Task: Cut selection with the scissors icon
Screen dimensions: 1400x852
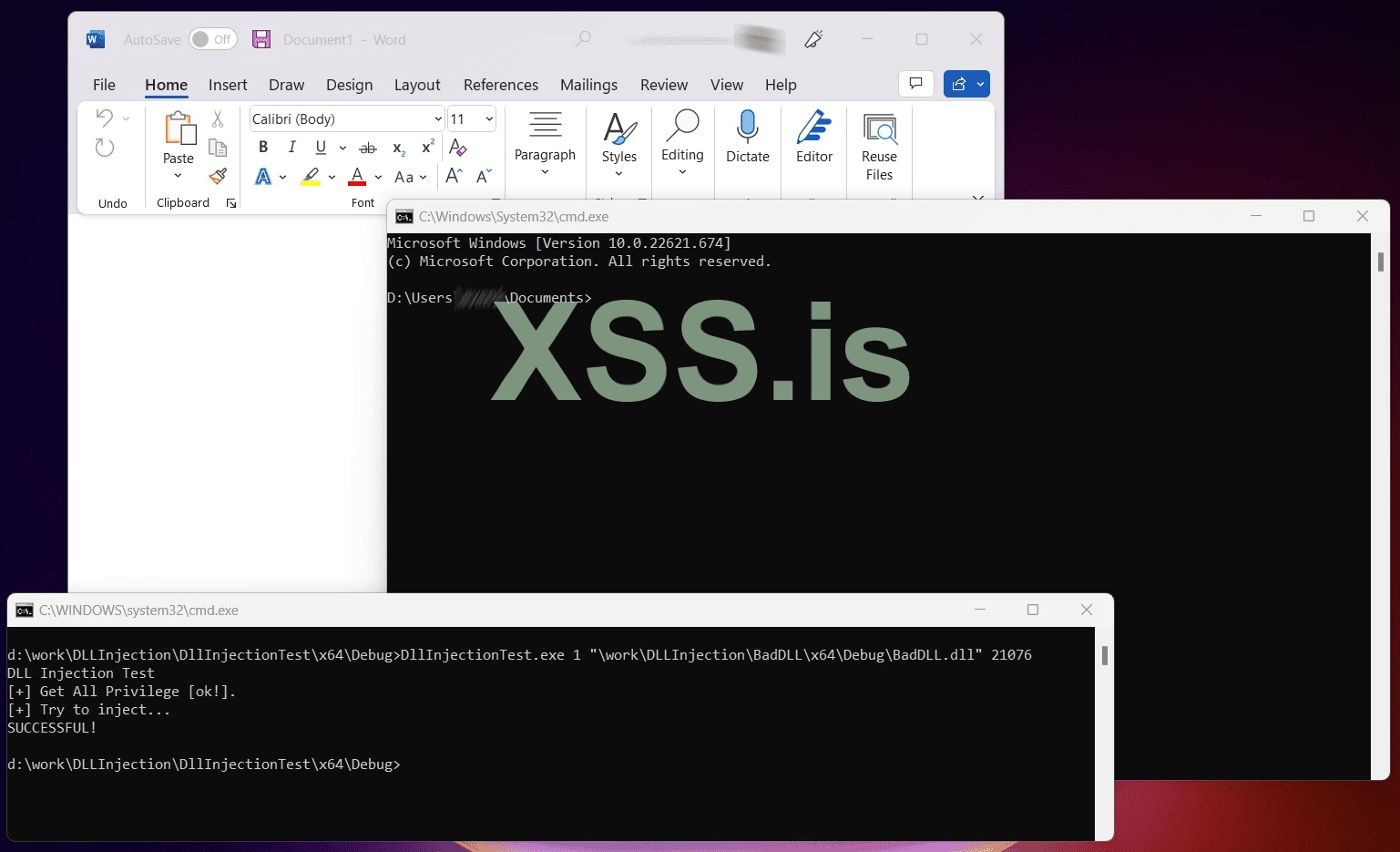Action: pos(218,118)
